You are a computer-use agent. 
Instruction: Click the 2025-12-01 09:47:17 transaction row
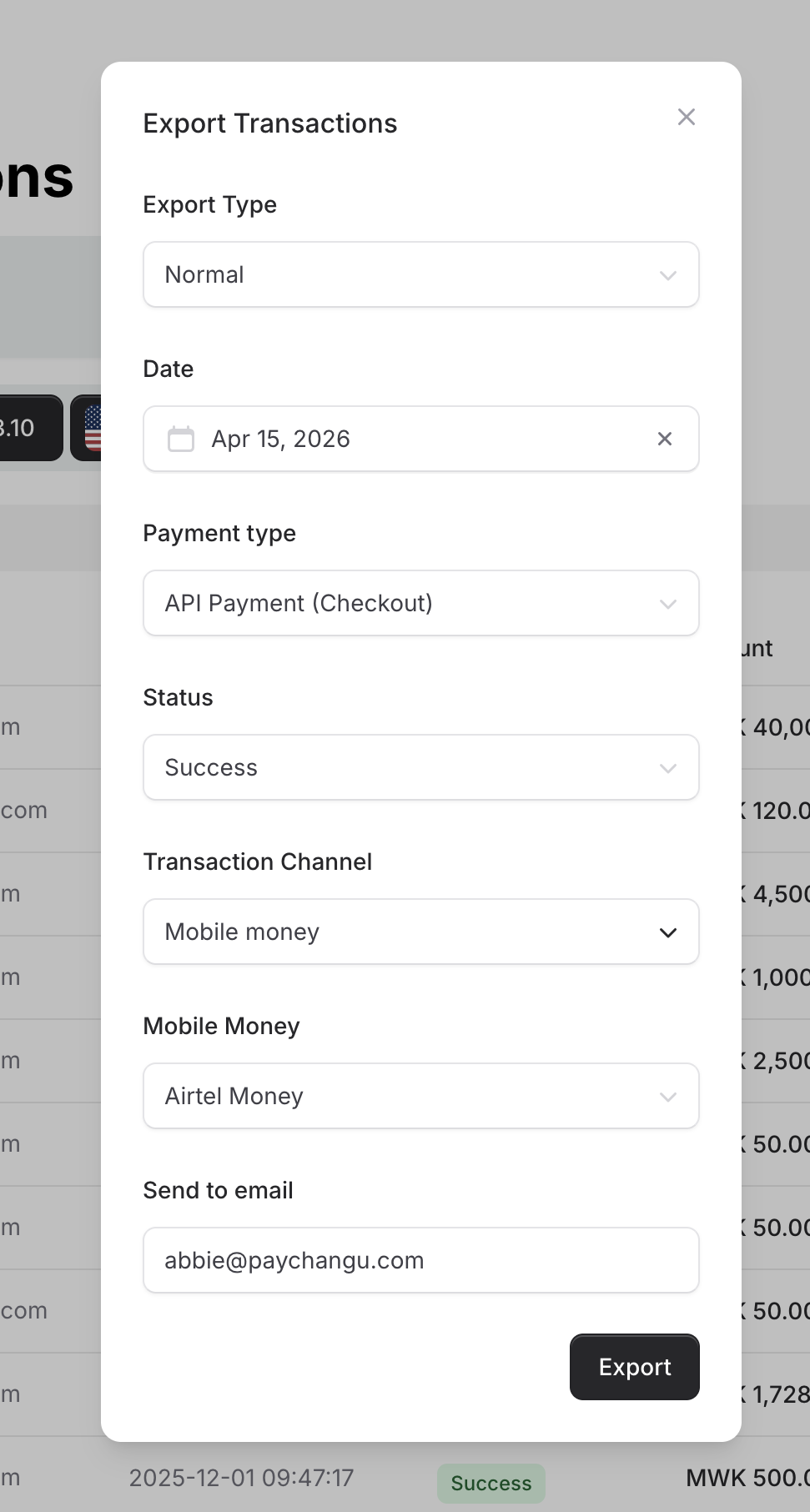242,1478
